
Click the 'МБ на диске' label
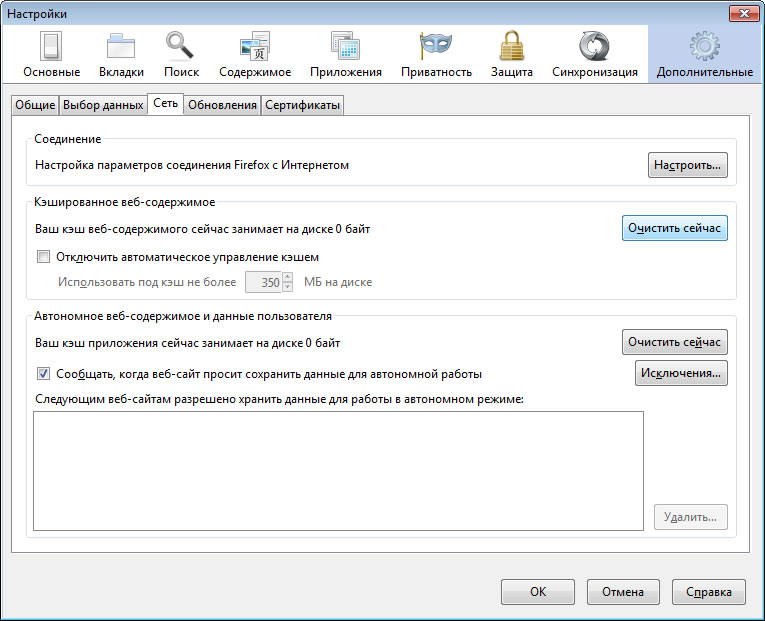[338, 282]
